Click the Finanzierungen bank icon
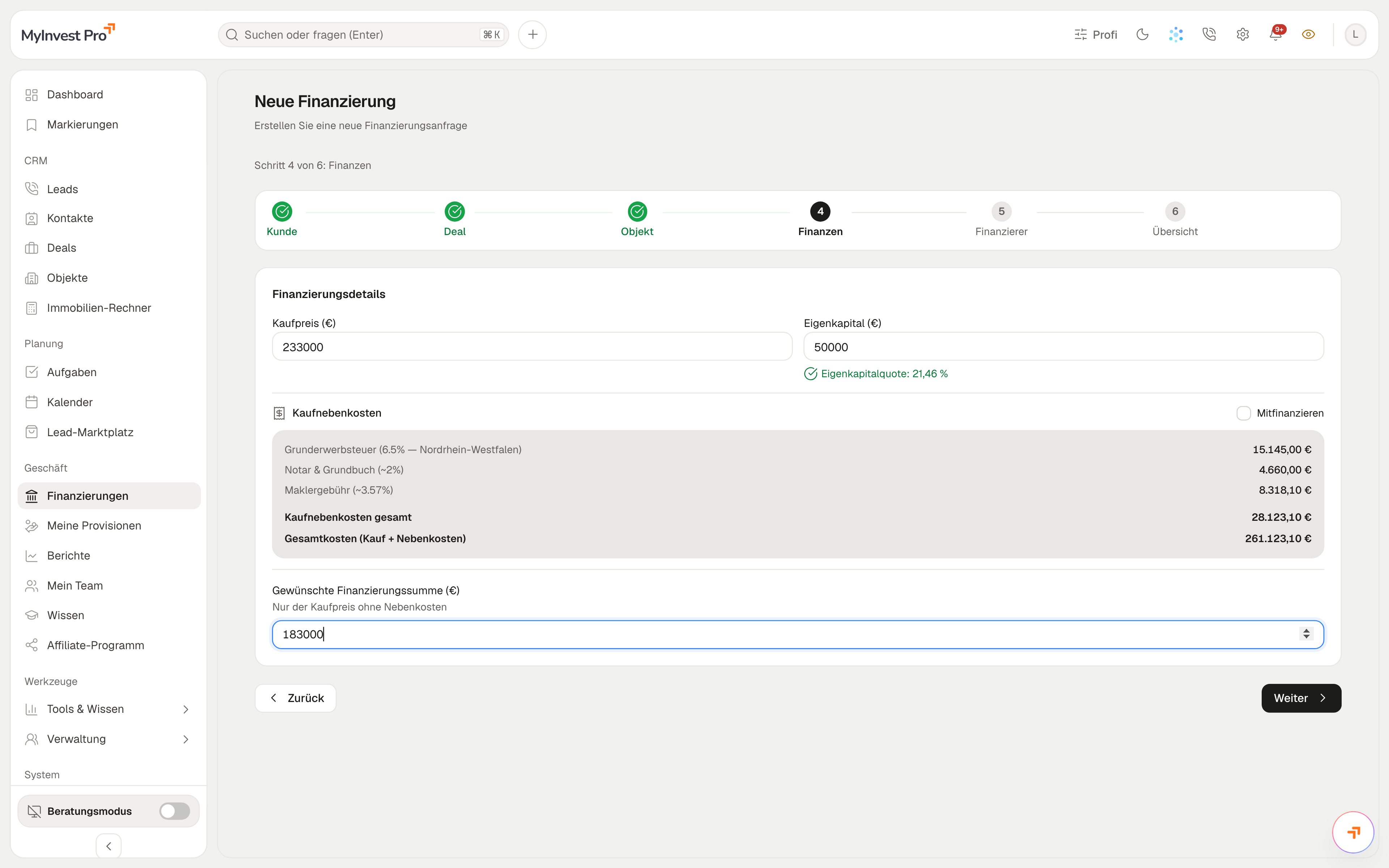The image size is (1389, 868). pyautogui.click(x=31, y=496)
